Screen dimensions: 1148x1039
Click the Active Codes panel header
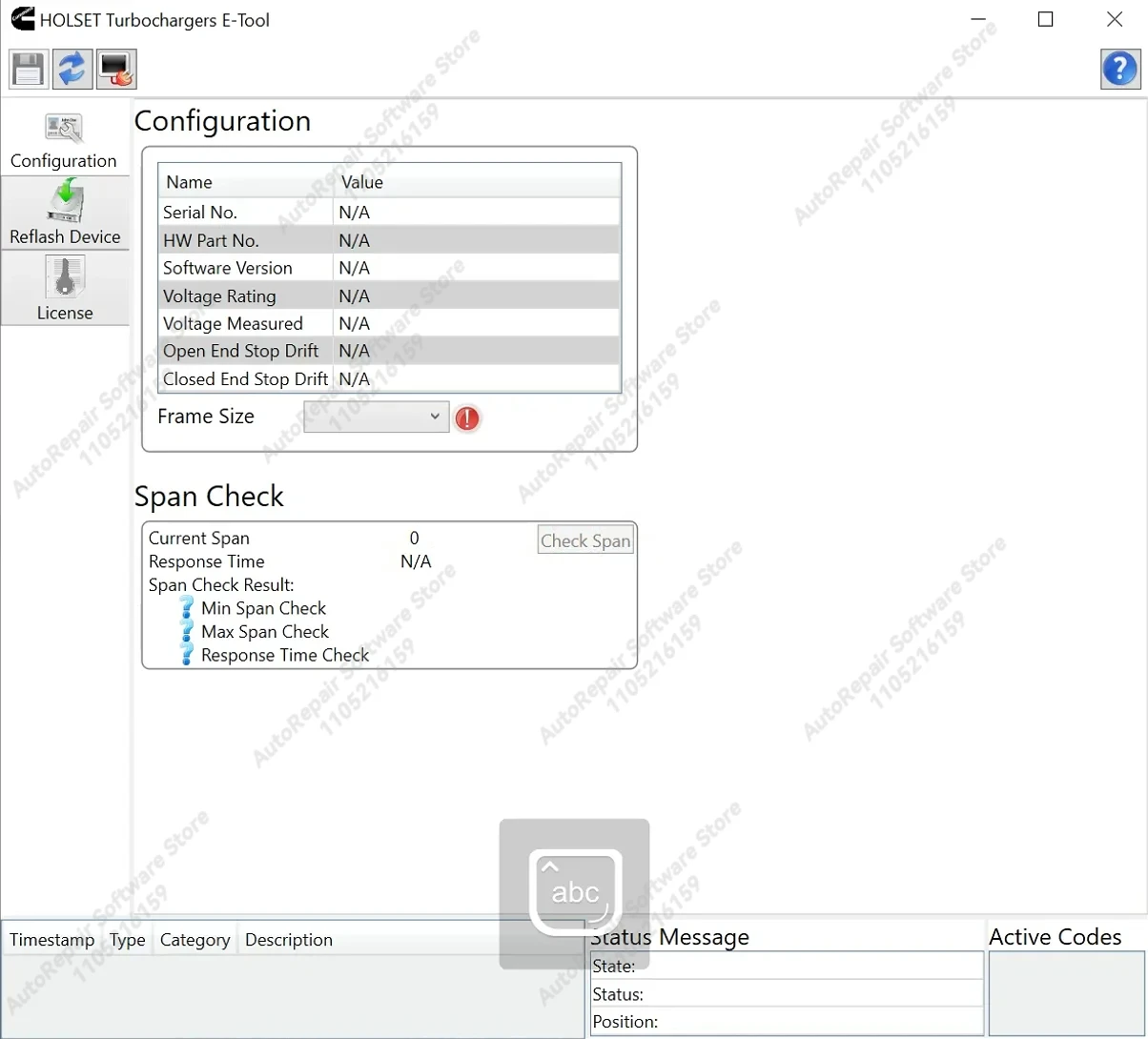click(1056, 937)
